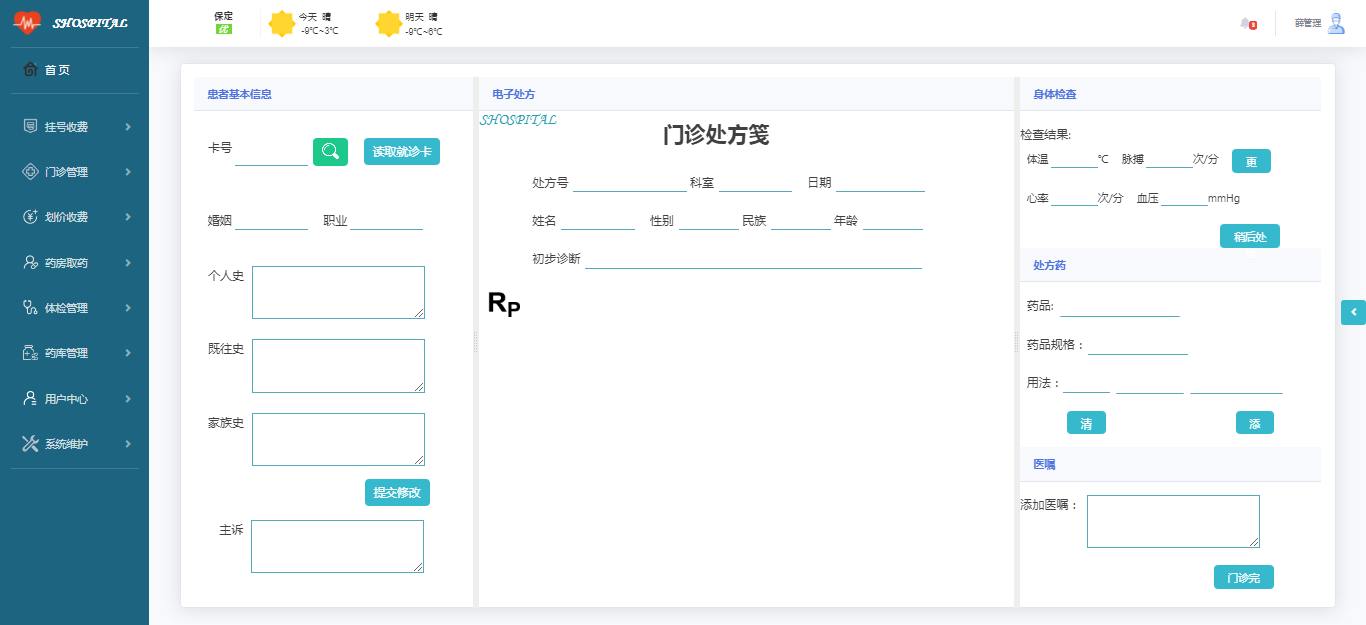Expand the 划价收费 menu chevron
Screen dimensions: 1366x625
point(128,217)
